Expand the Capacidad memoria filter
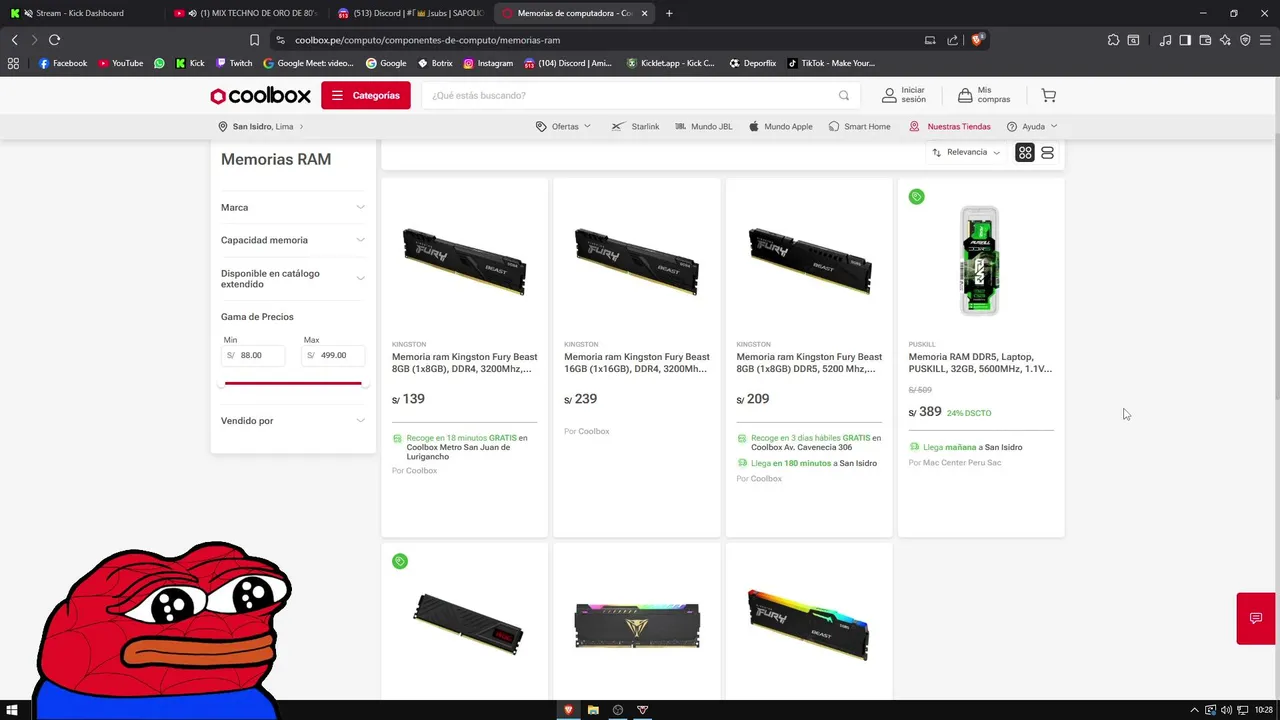Image resolution: width=1280 pixels, height=720 pixels. pos(293,240)
